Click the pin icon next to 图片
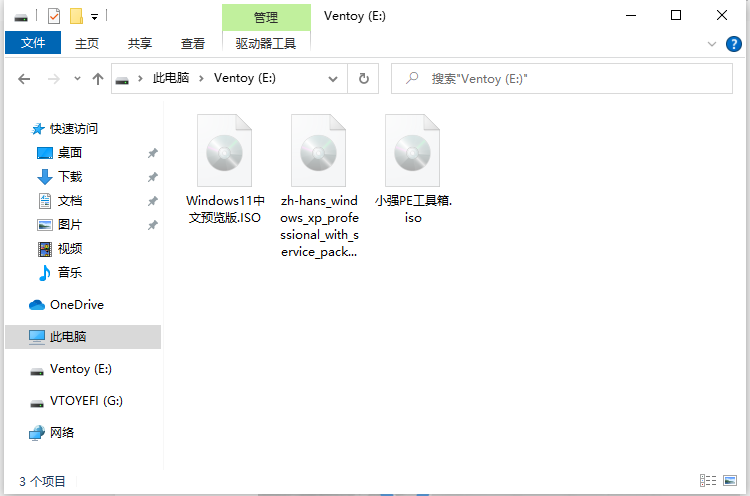 click(153, 225)
